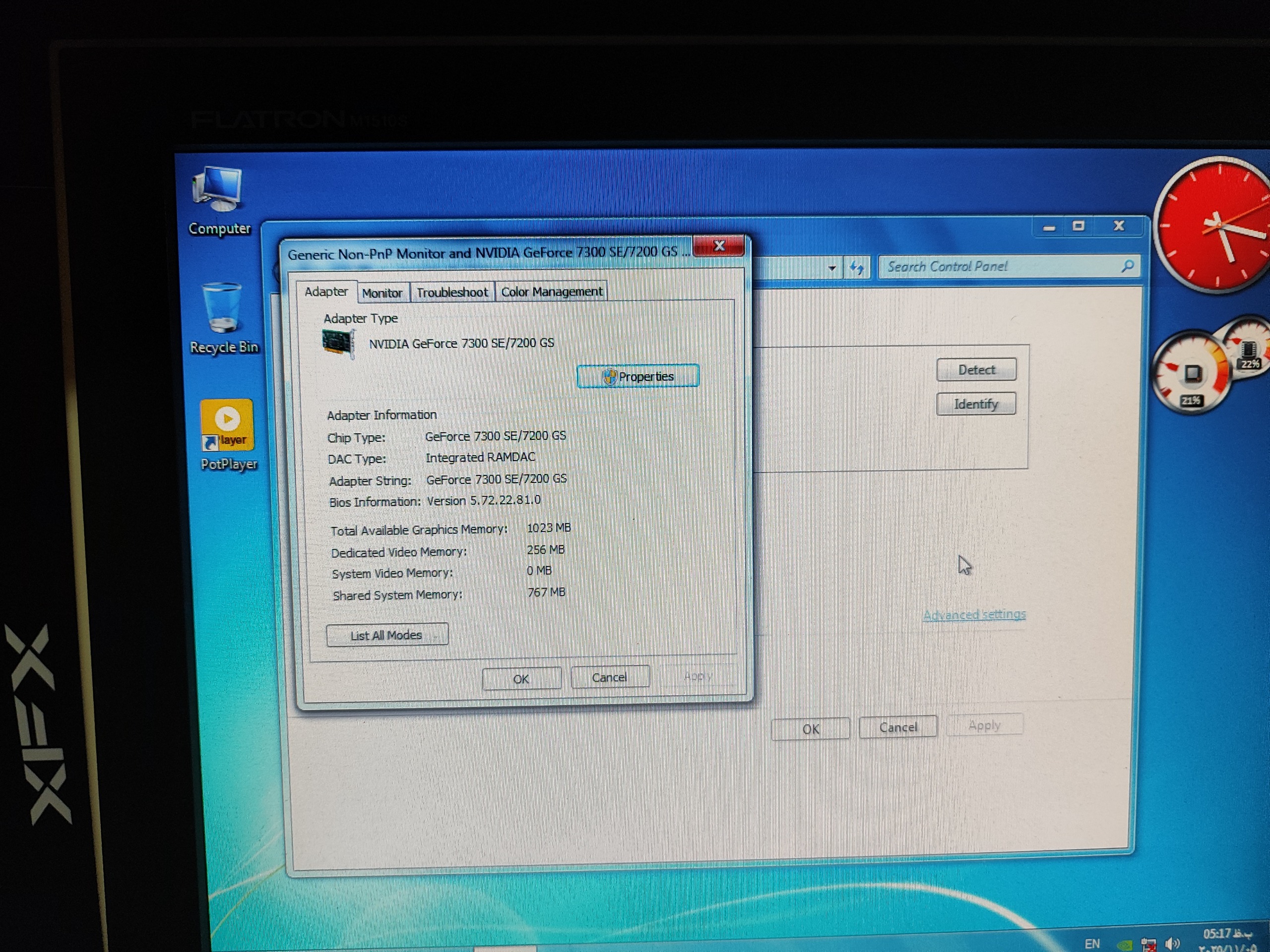Click the NVIDIA GeForce 7300 SE/7200 GS adapter name

461,343
